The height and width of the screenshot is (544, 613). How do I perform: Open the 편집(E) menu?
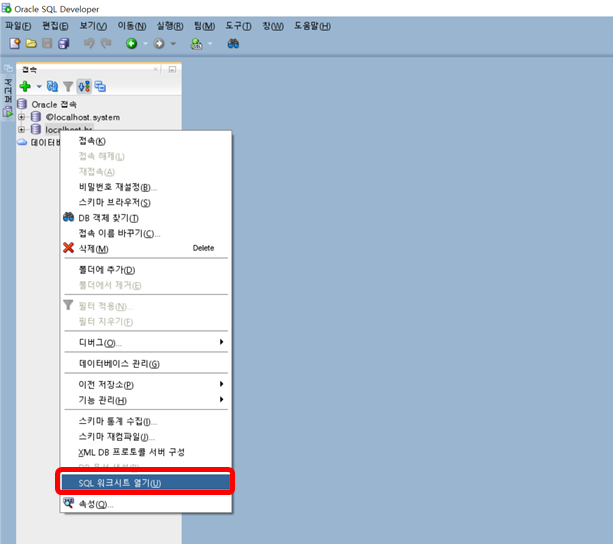(x=55, y=26)
